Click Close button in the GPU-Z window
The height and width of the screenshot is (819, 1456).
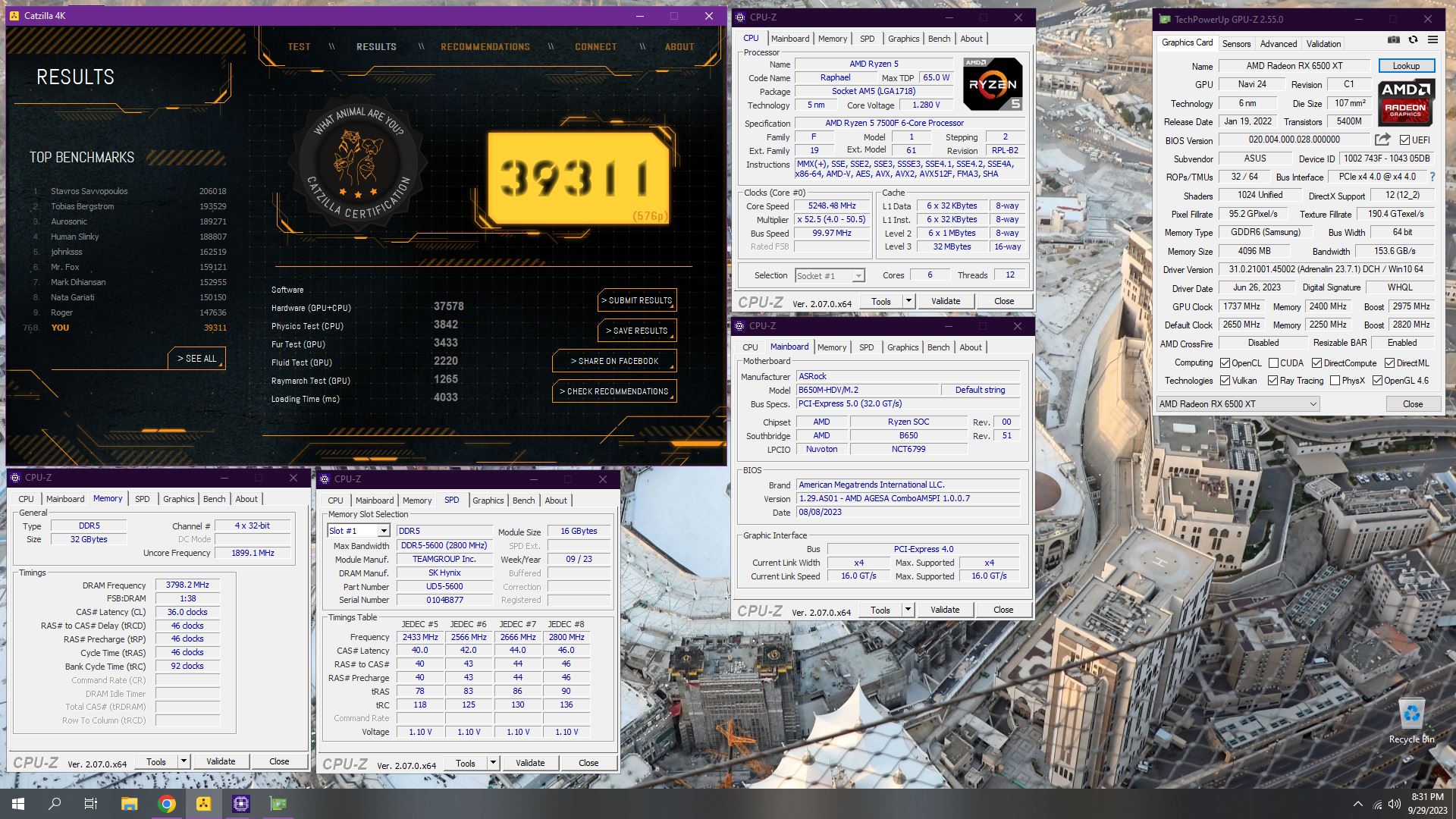coord(1412,404)
